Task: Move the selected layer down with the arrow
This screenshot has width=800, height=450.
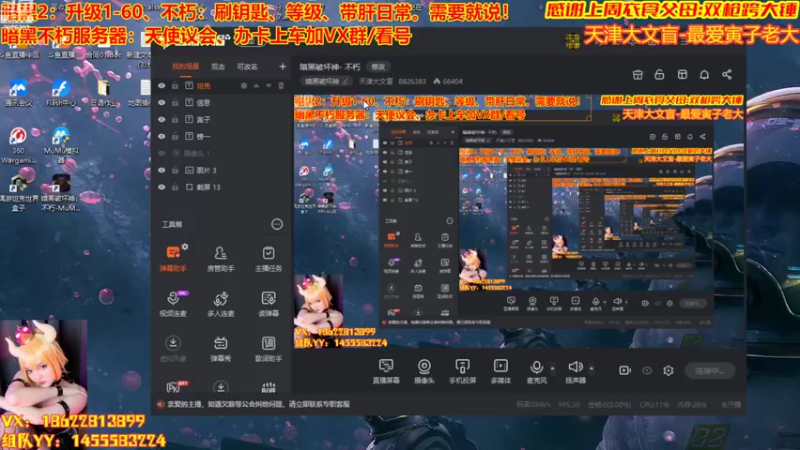Action: click(269, 86)
